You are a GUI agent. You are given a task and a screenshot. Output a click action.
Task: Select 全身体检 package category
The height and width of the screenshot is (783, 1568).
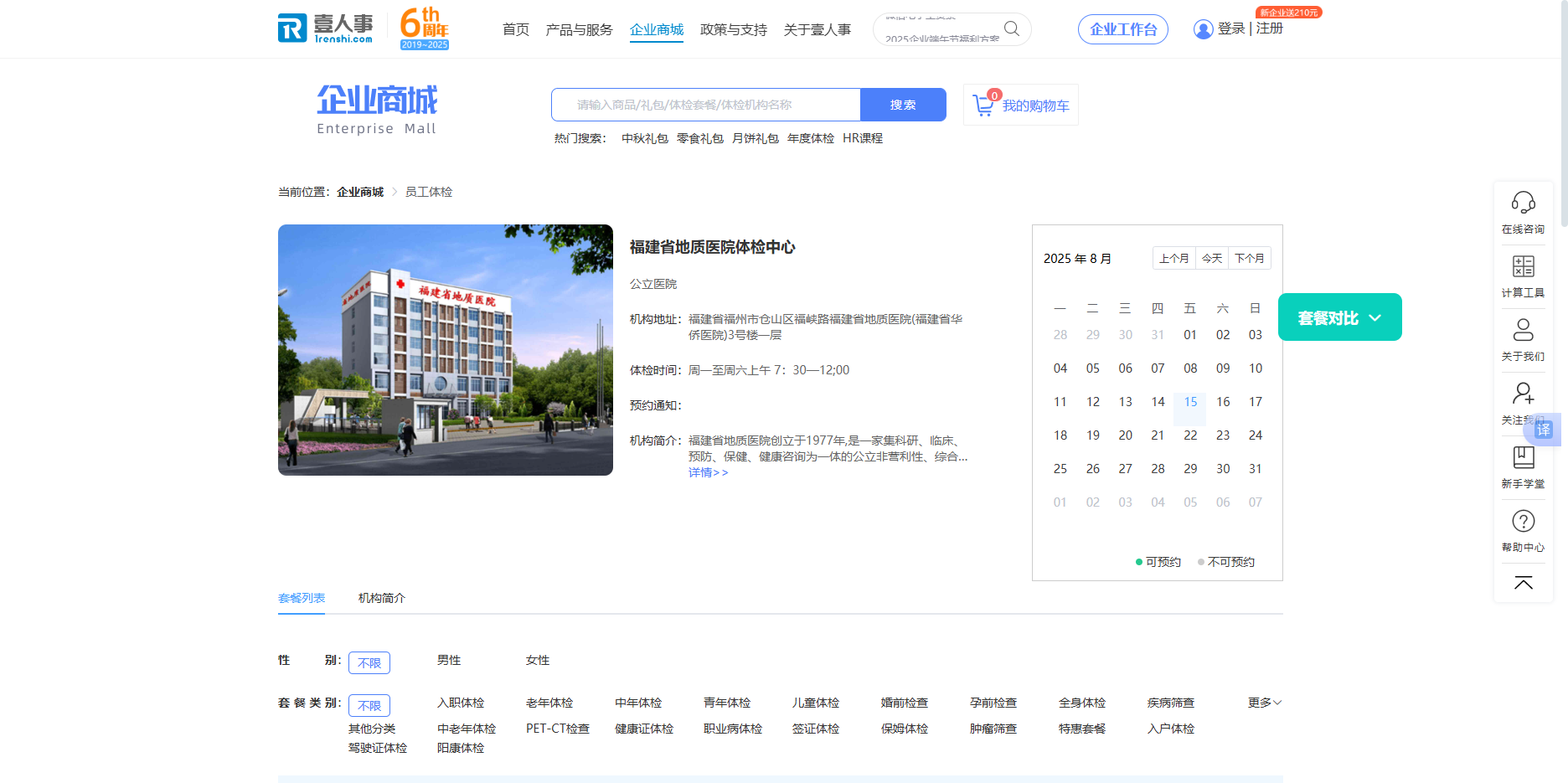[1082, 703]
